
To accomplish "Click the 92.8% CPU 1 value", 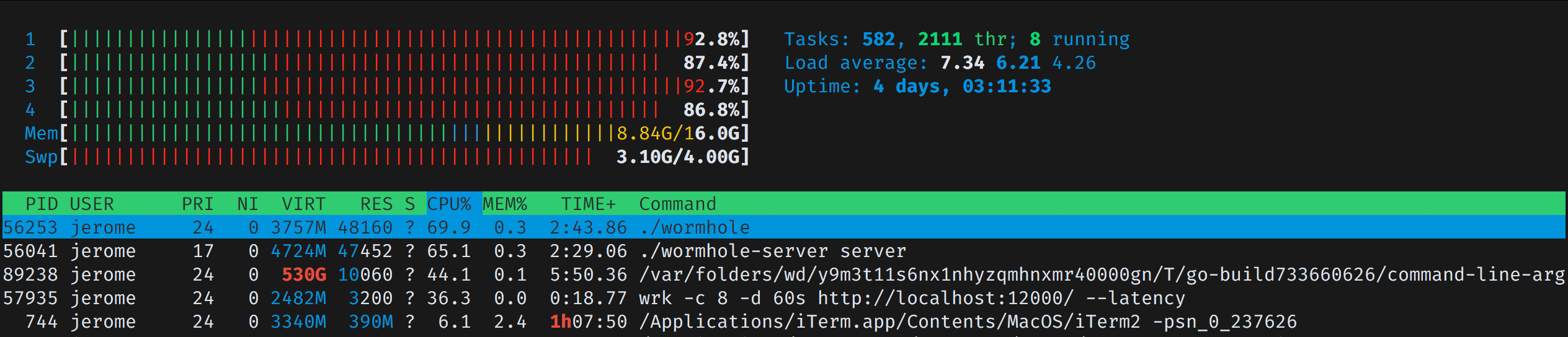I will click(711, 39).
